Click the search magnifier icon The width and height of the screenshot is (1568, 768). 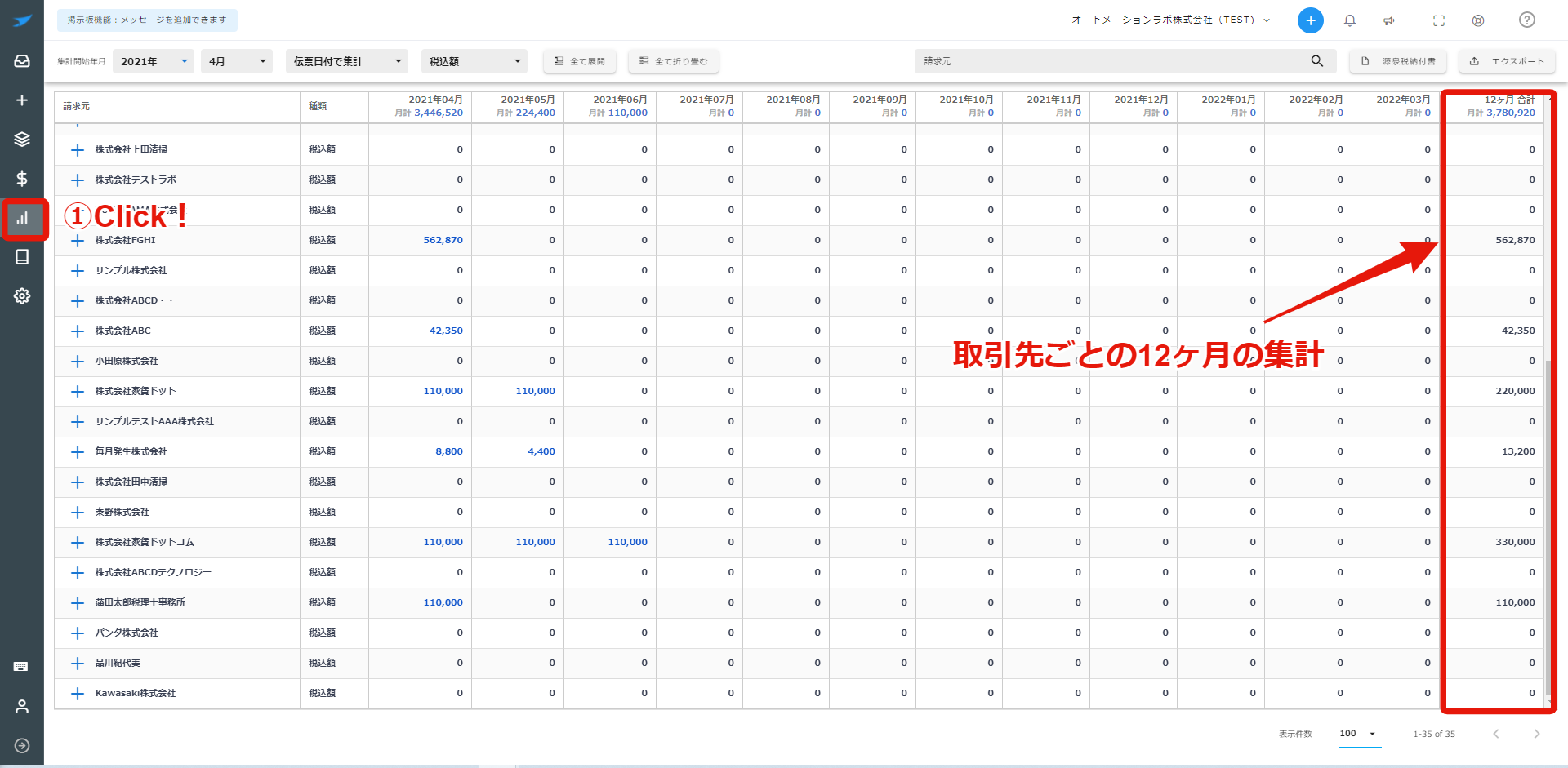pos(1317,61)
